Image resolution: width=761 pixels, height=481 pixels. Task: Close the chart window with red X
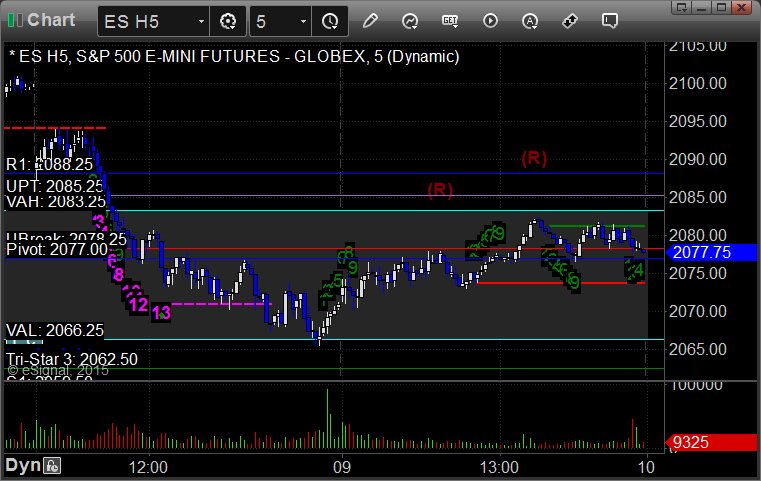tap(742, 7)
